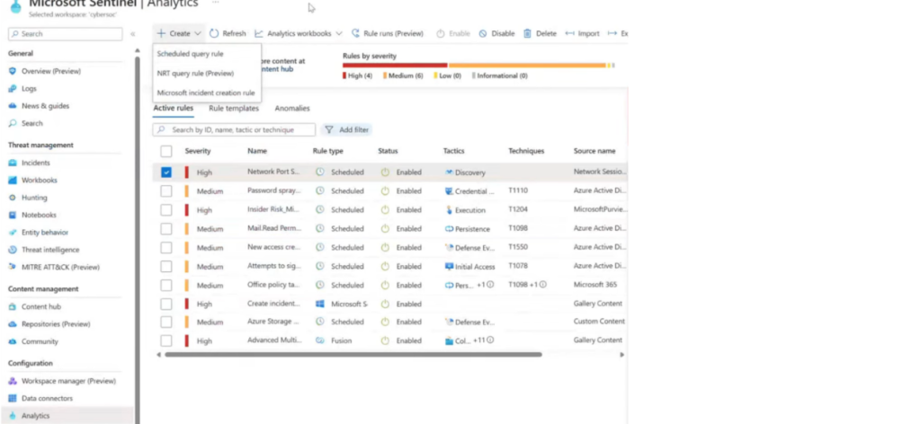Image resolution: width=921 pixels, height=424 pixels.
Task: Click the Rule runs (Preview) icon
Action: [355, 33]
